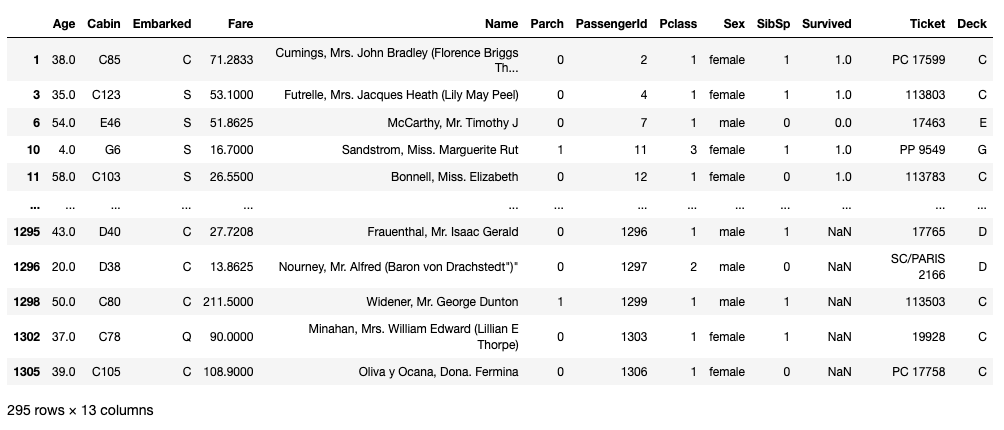
Task: Click the name Oliva y Ocana, Dona. Fermina
Action: pyautogui.click(x=439, y=372)
